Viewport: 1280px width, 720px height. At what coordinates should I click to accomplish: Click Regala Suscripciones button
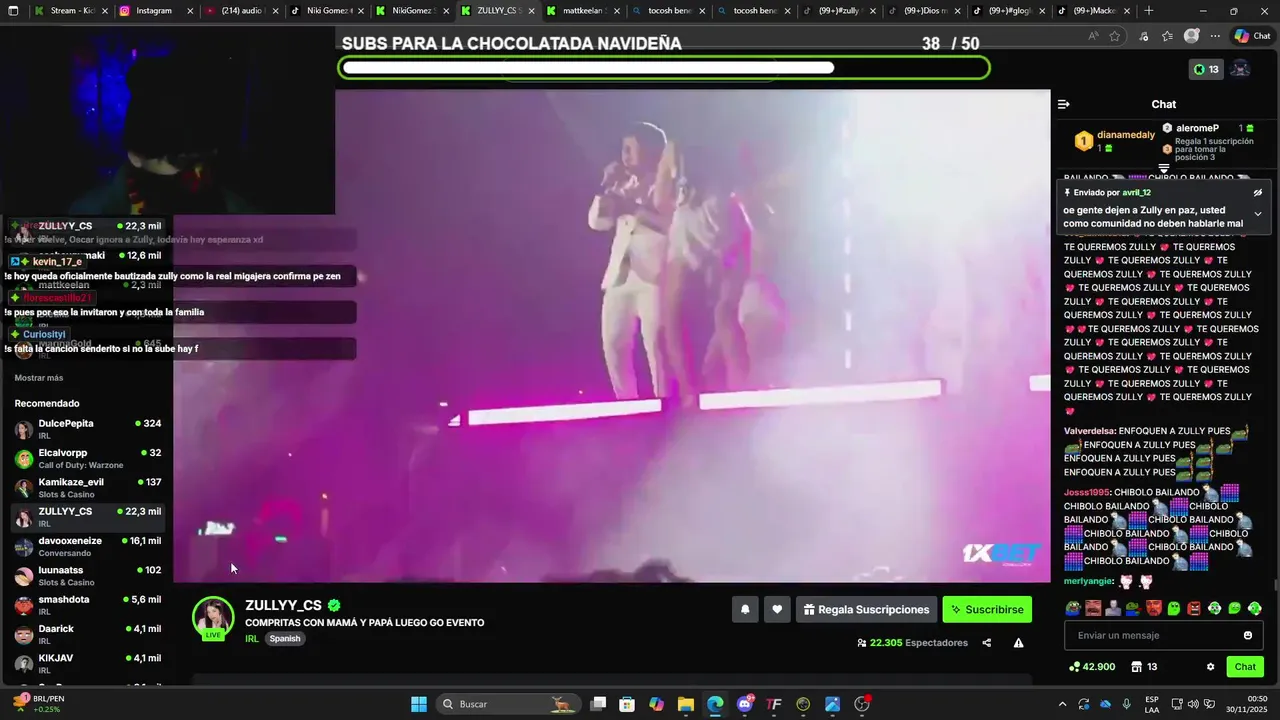[x=867, y=609]
